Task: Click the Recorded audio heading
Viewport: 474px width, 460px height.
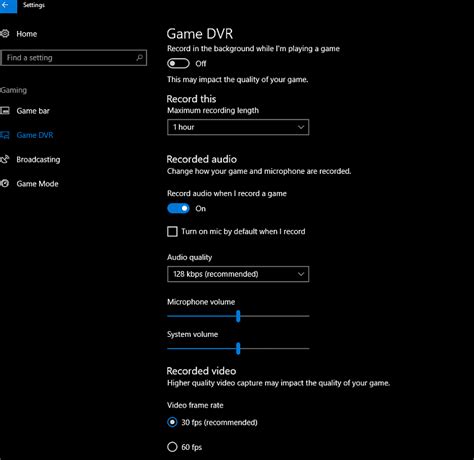Action: (202, 159)
